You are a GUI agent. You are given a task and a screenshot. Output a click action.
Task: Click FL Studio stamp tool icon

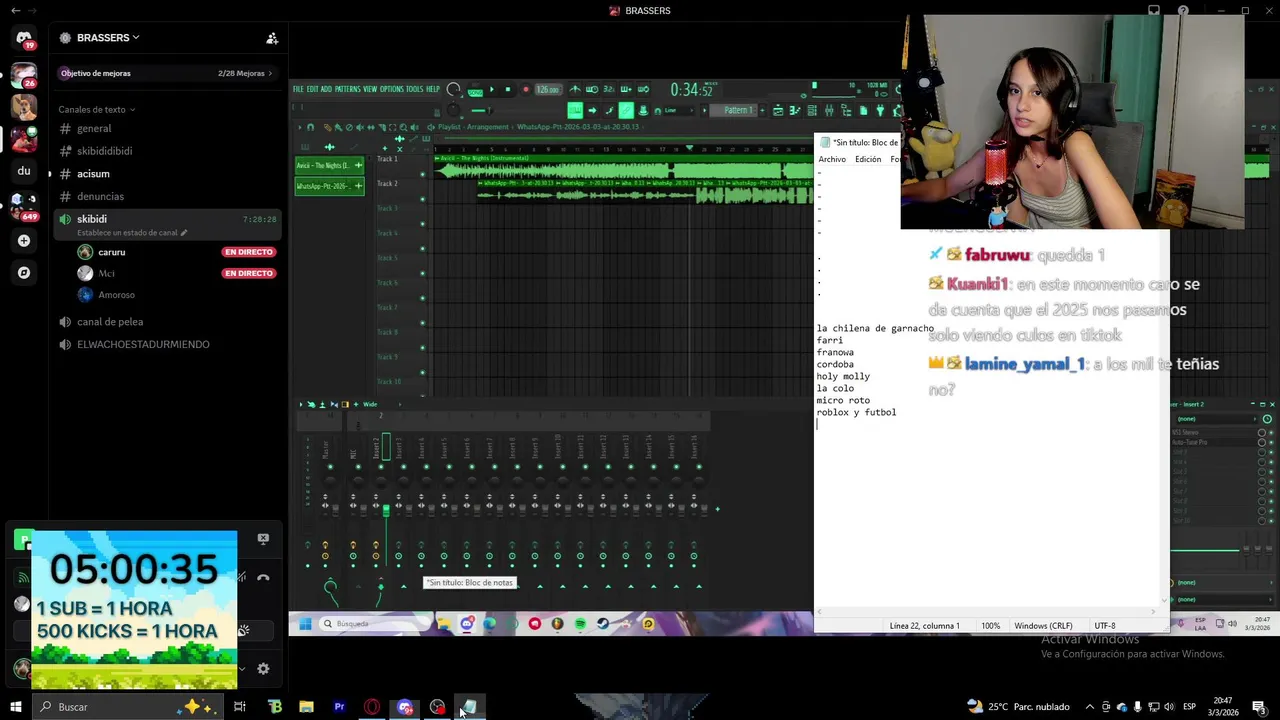click(643, 110)
